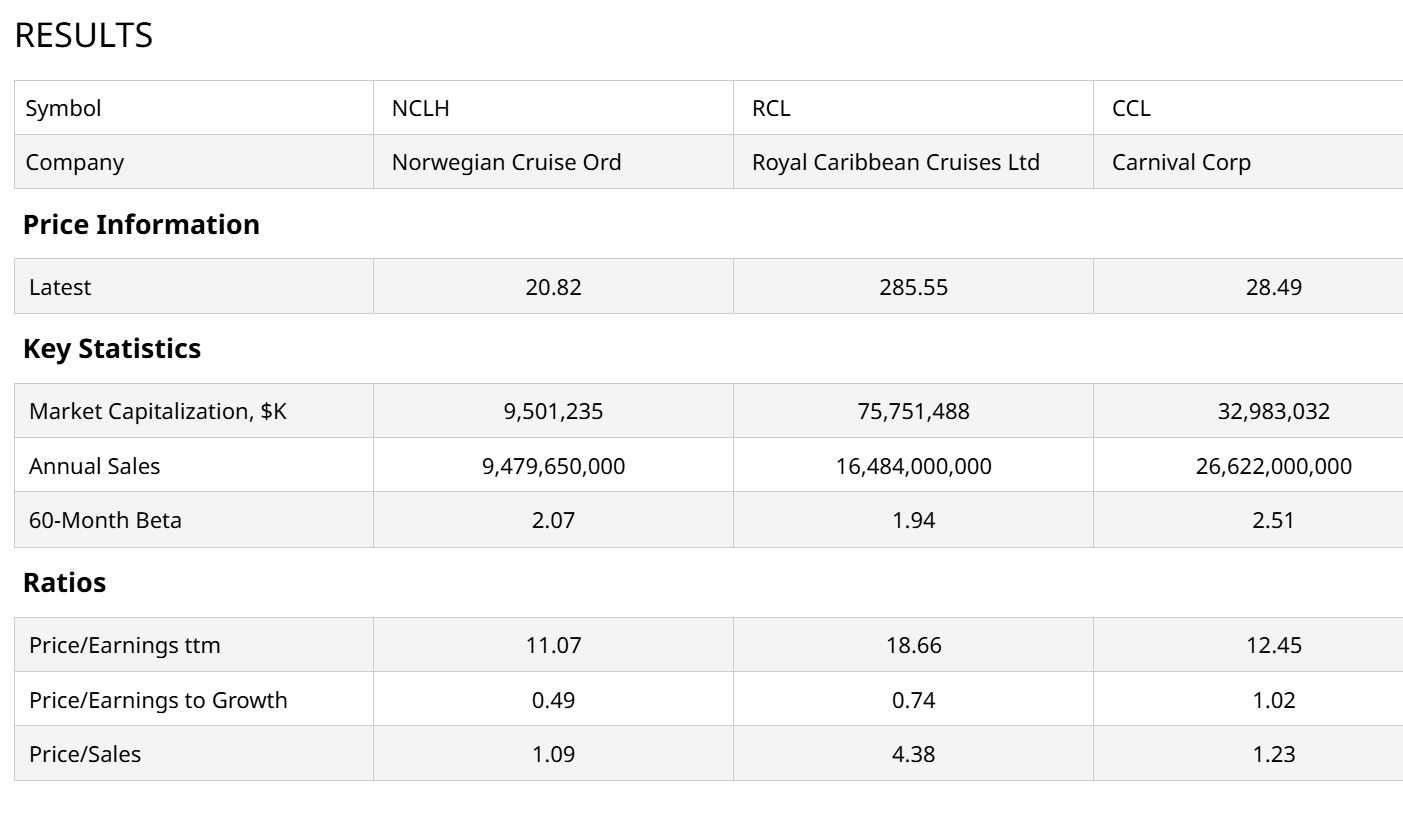
Task: Select the Market Capitalization, $K row label
Action: click(x=158, y=411)
